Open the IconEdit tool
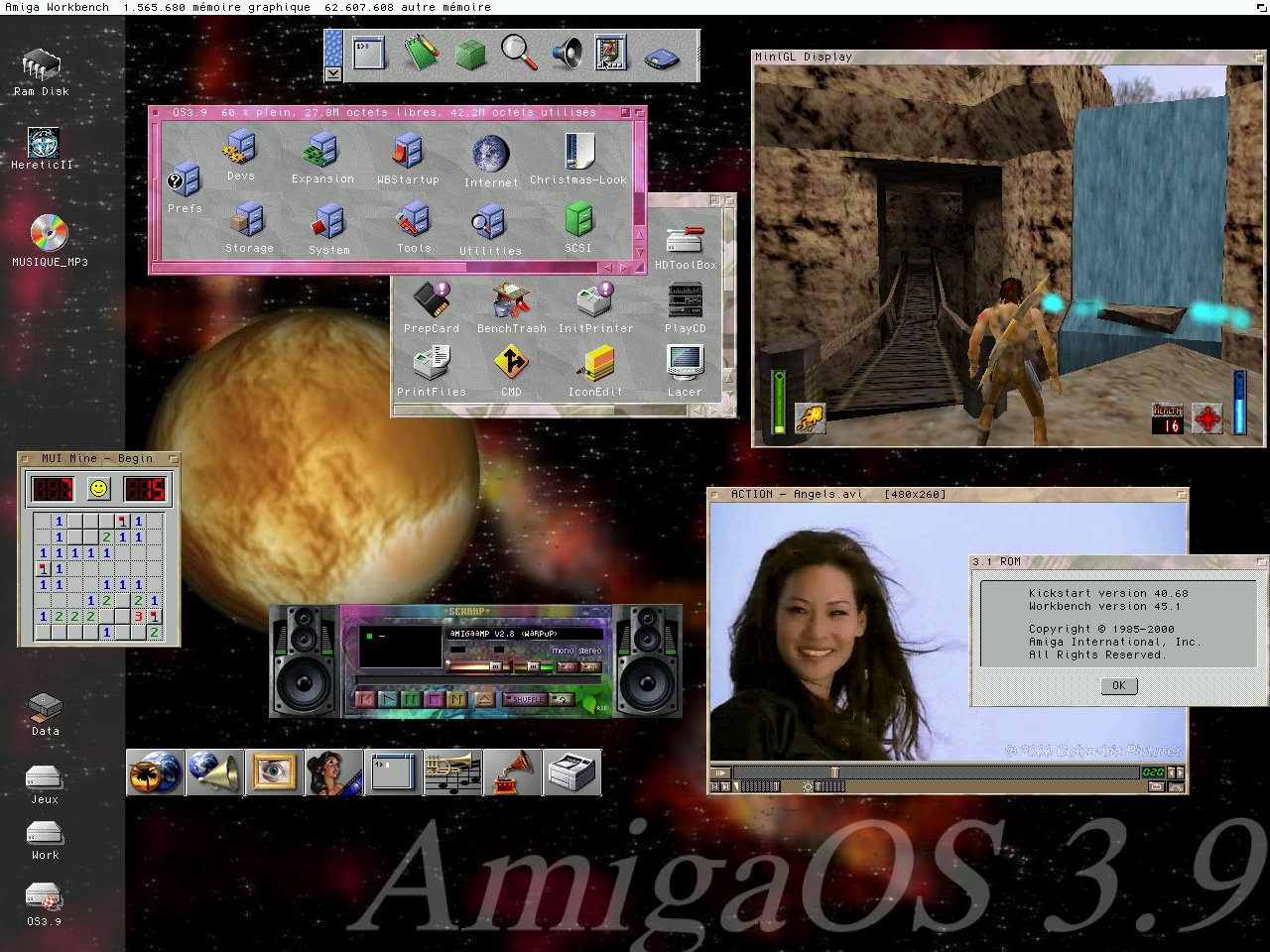The width and height of the screenshot is (1270, 952). point(595,369)
